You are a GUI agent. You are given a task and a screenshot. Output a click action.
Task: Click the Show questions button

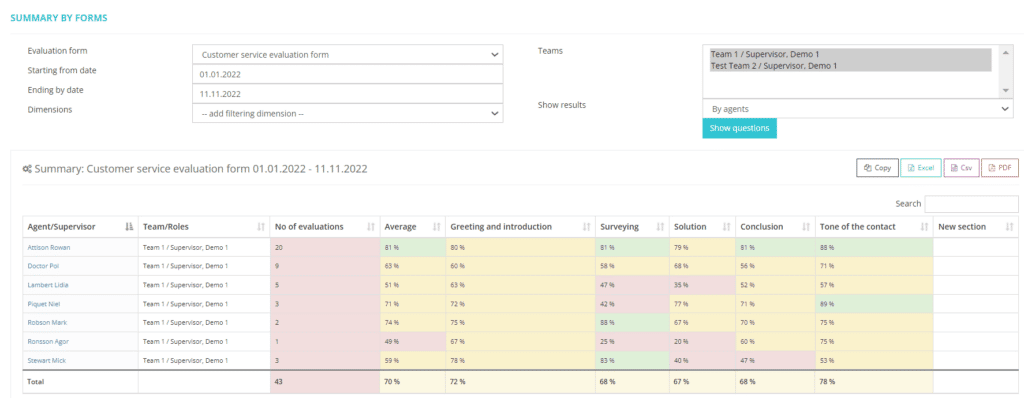click(739, 128)
